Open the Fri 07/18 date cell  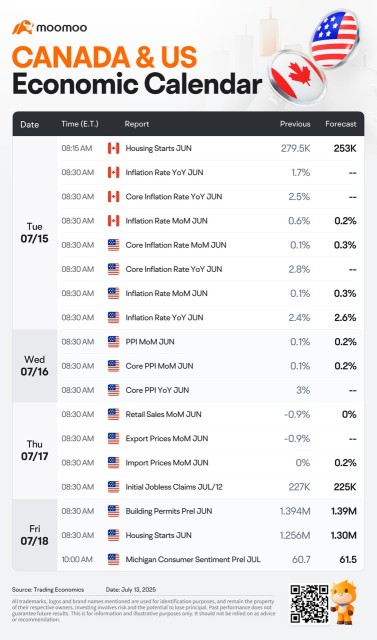tap(35, 535)
